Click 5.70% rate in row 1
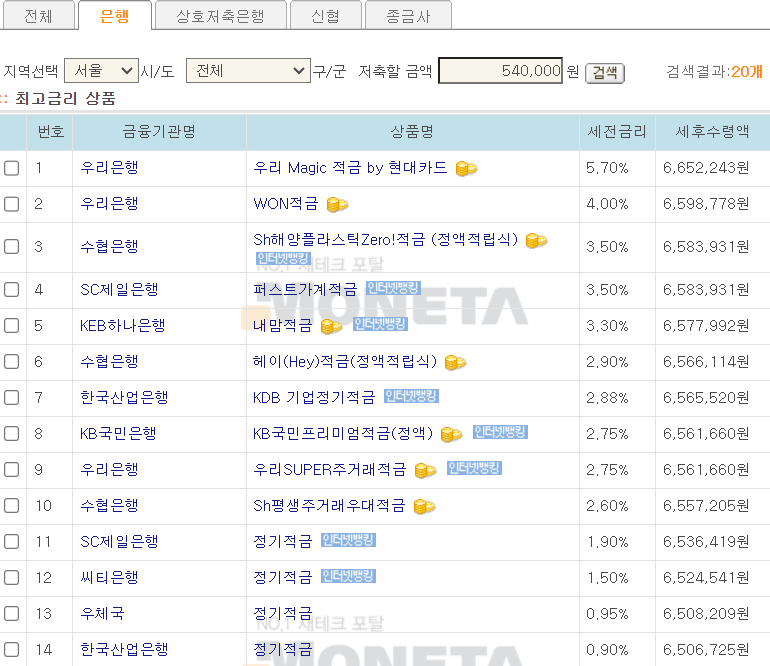 pos(607,168)
